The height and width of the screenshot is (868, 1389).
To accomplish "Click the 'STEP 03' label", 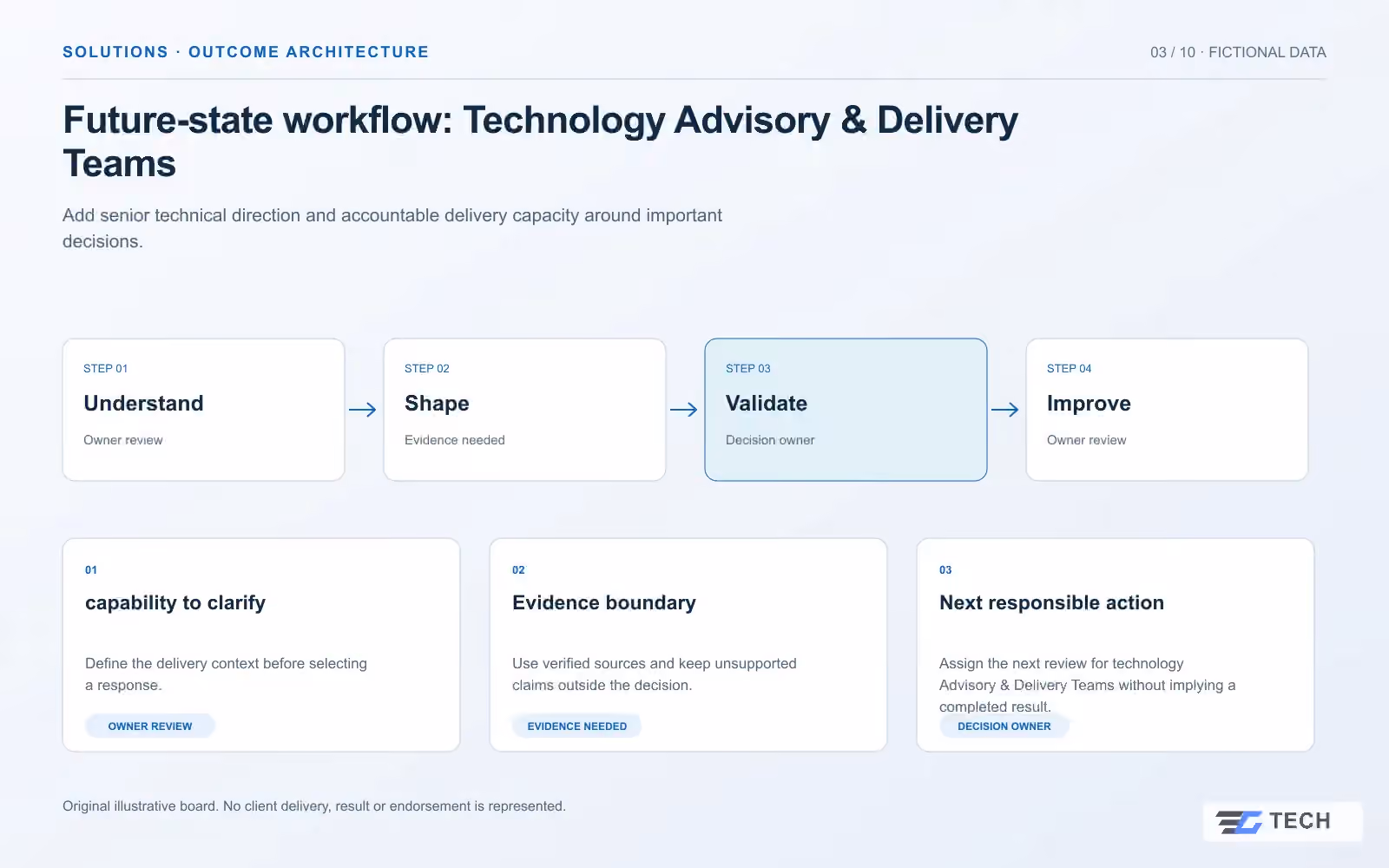I will coord(748,369).
